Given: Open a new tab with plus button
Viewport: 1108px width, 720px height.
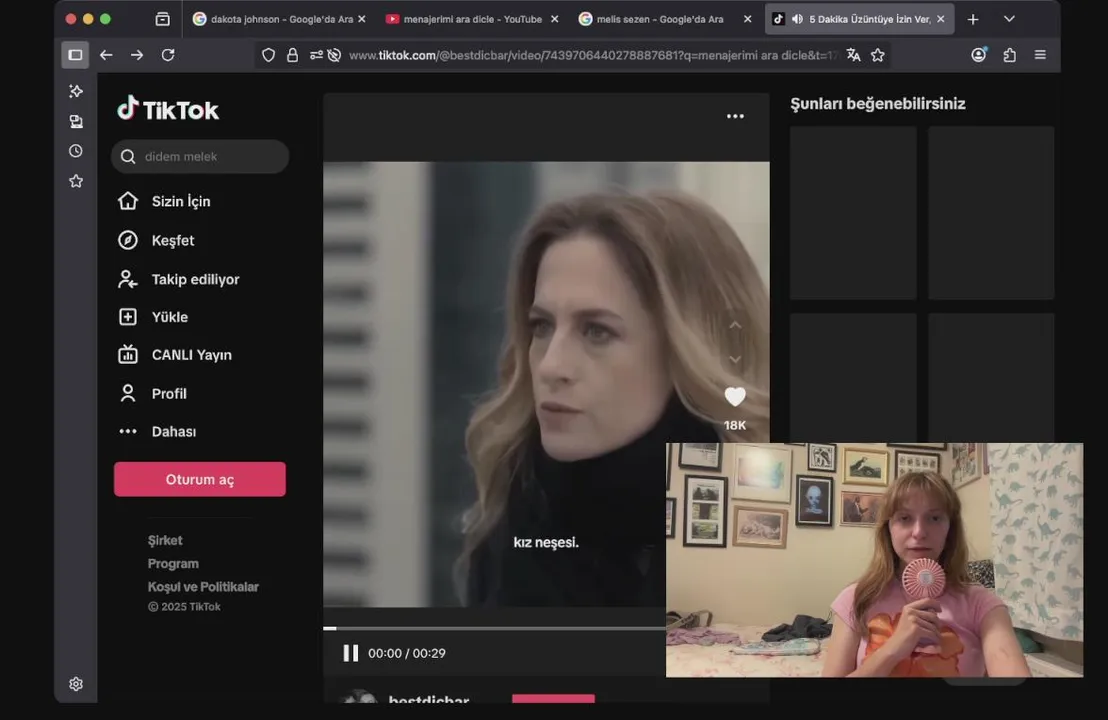Looking at the screenshot, I should 973,19.
